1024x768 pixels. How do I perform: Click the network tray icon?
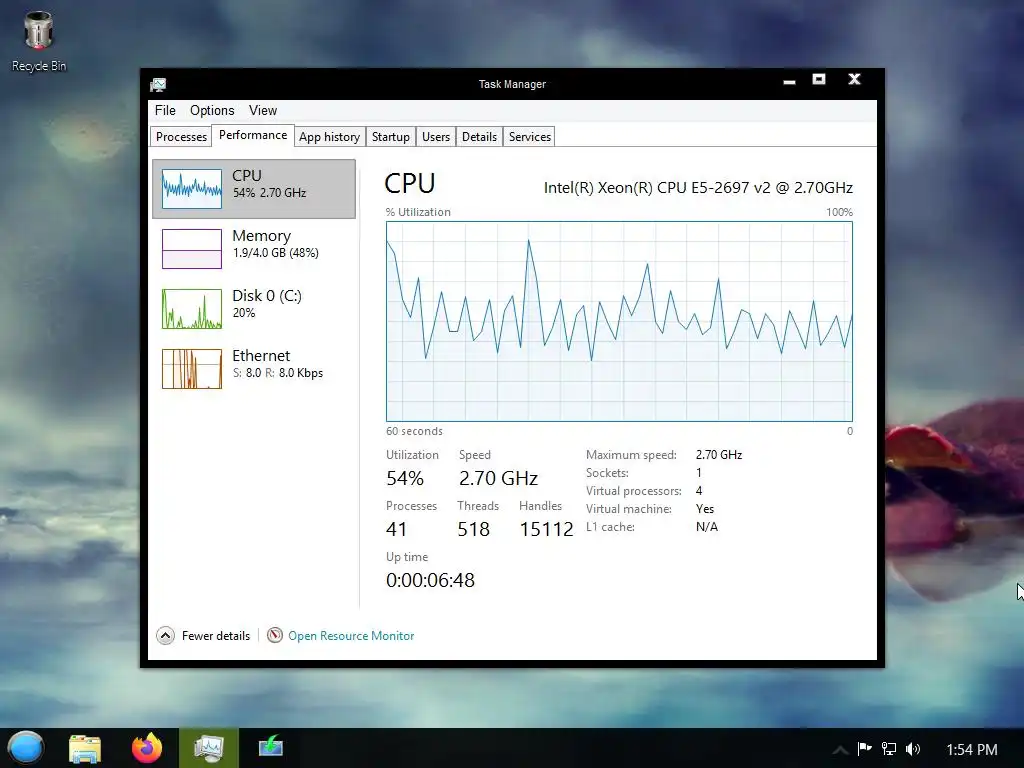coord(889,748)
